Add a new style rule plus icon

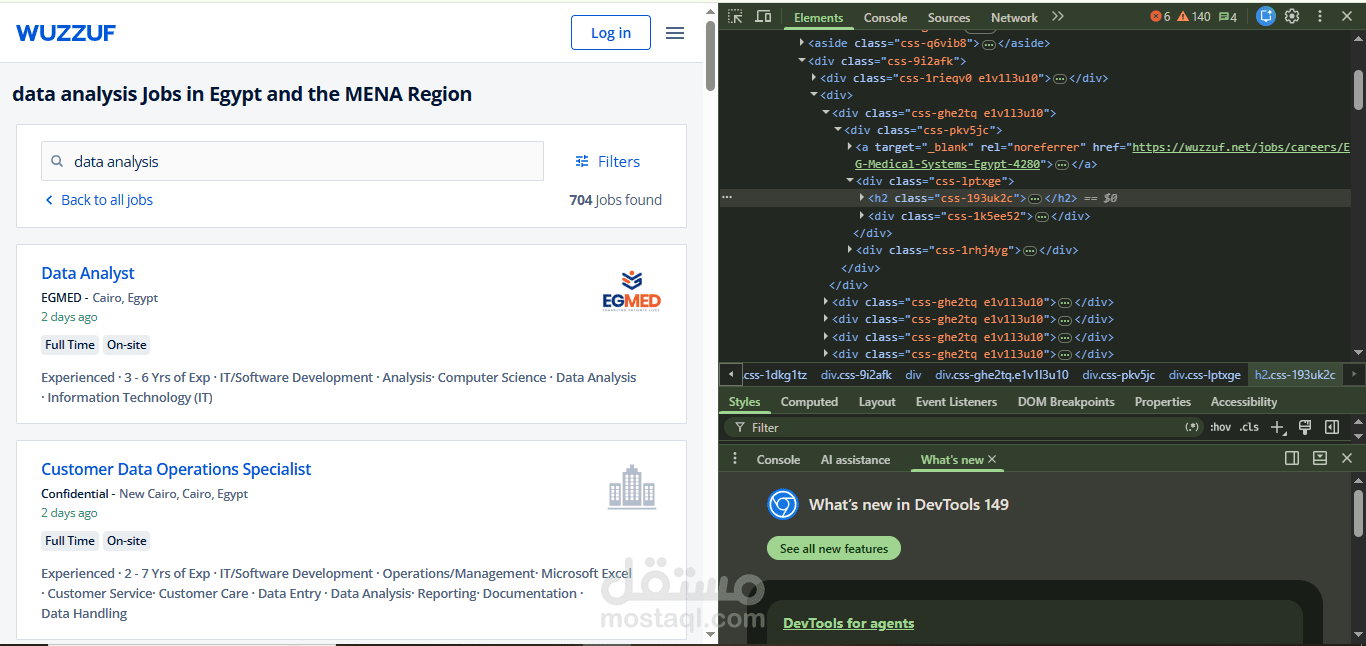[1277, 427]
